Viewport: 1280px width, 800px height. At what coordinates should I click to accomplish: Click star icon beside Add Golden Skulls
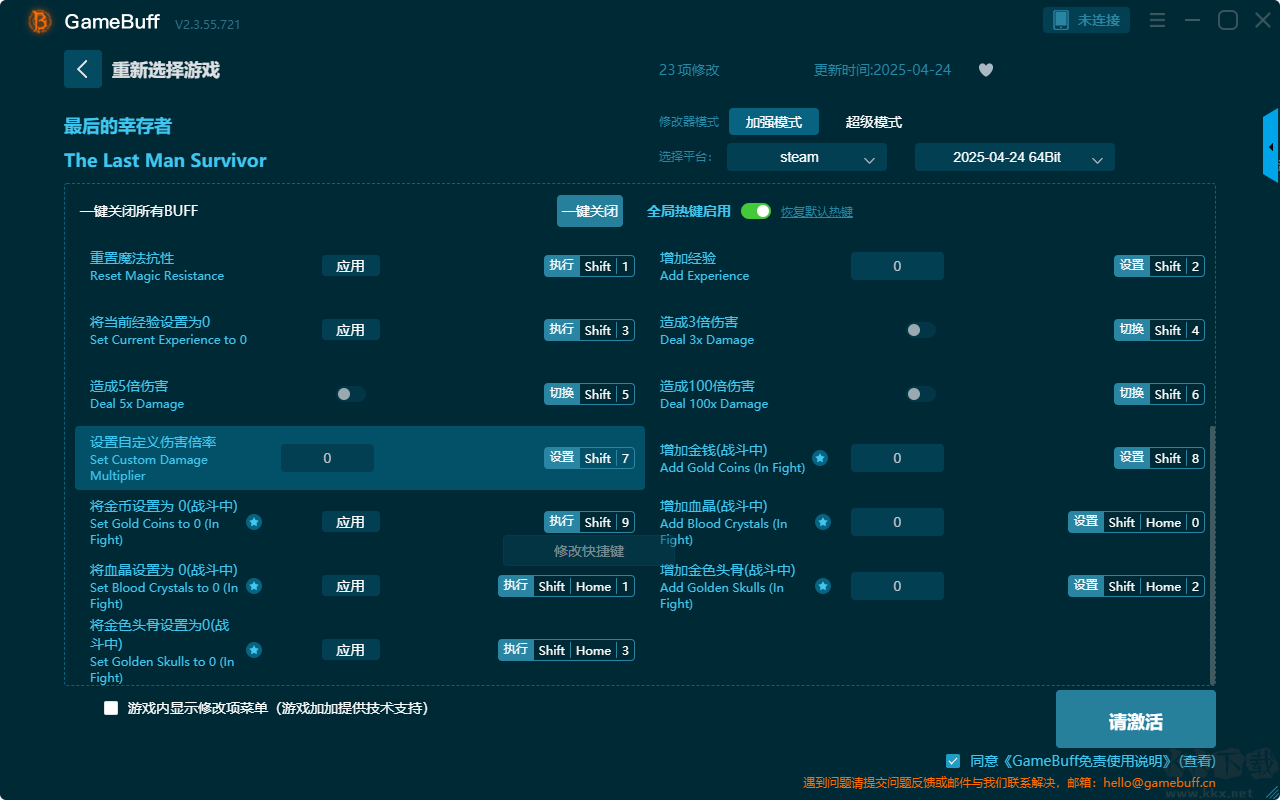(823, 586)
